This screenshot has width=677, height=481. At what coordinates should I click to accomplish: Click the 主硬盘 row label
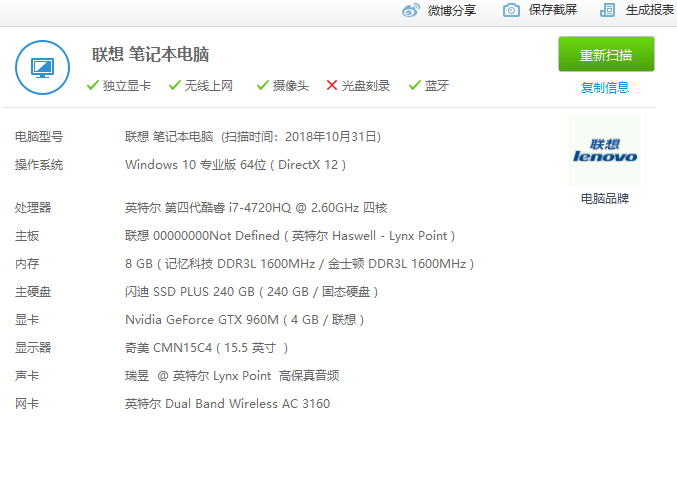(33, 292)
